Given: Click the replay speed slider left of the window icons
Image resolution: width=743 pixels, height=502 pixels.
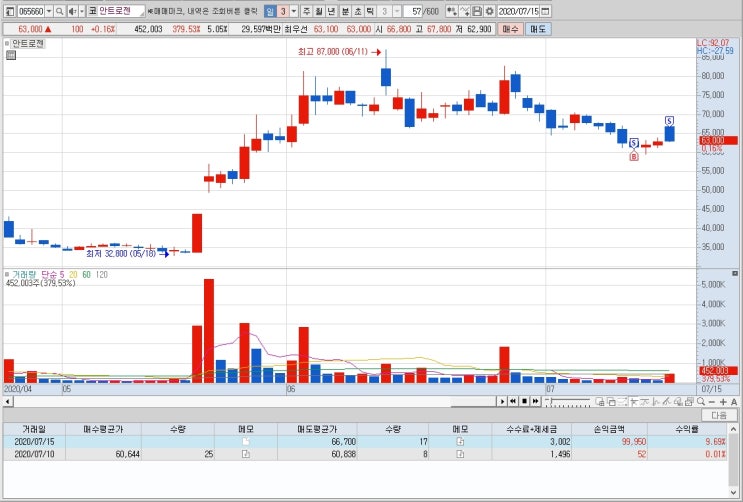Looking at the screenshot, I should point(567,402).
